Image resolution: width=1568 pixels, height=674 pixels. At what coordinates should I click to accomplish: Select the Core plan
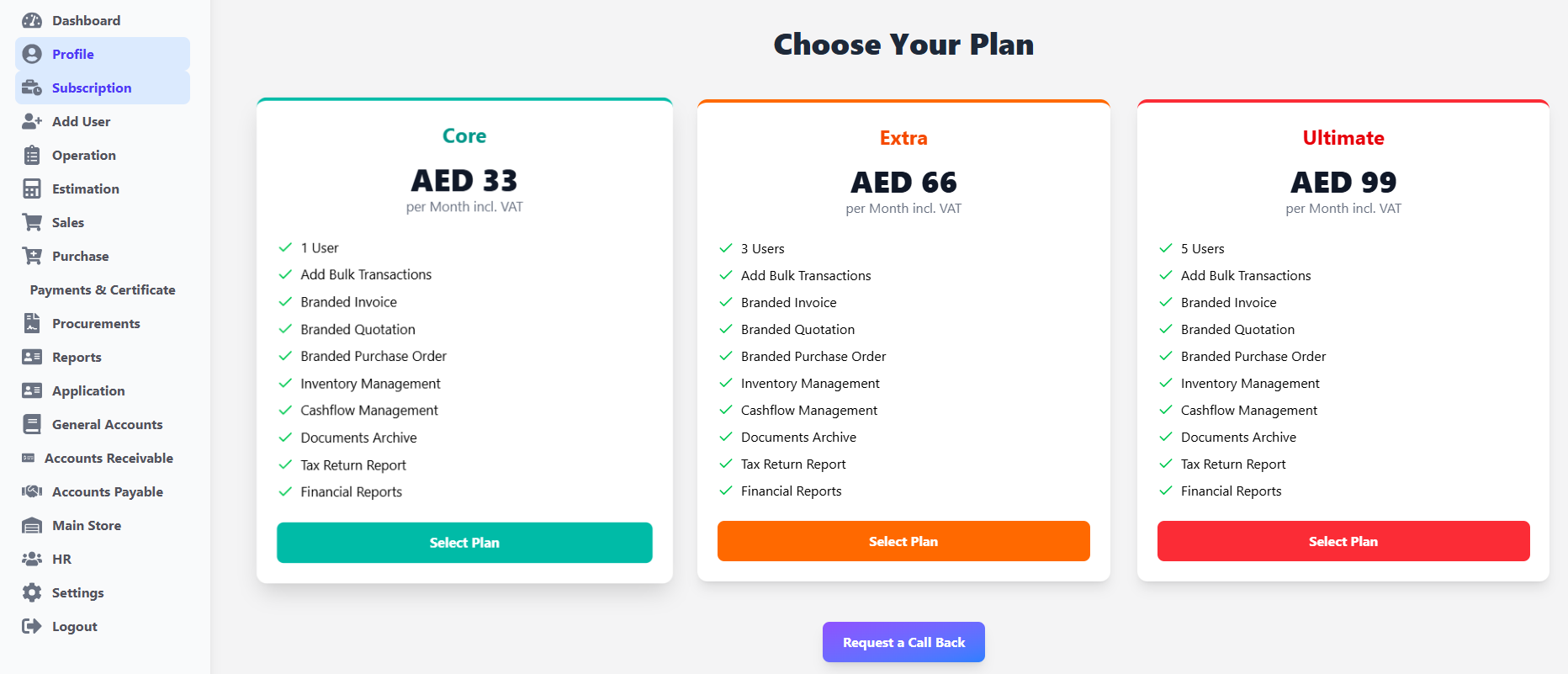click(464, 543)
